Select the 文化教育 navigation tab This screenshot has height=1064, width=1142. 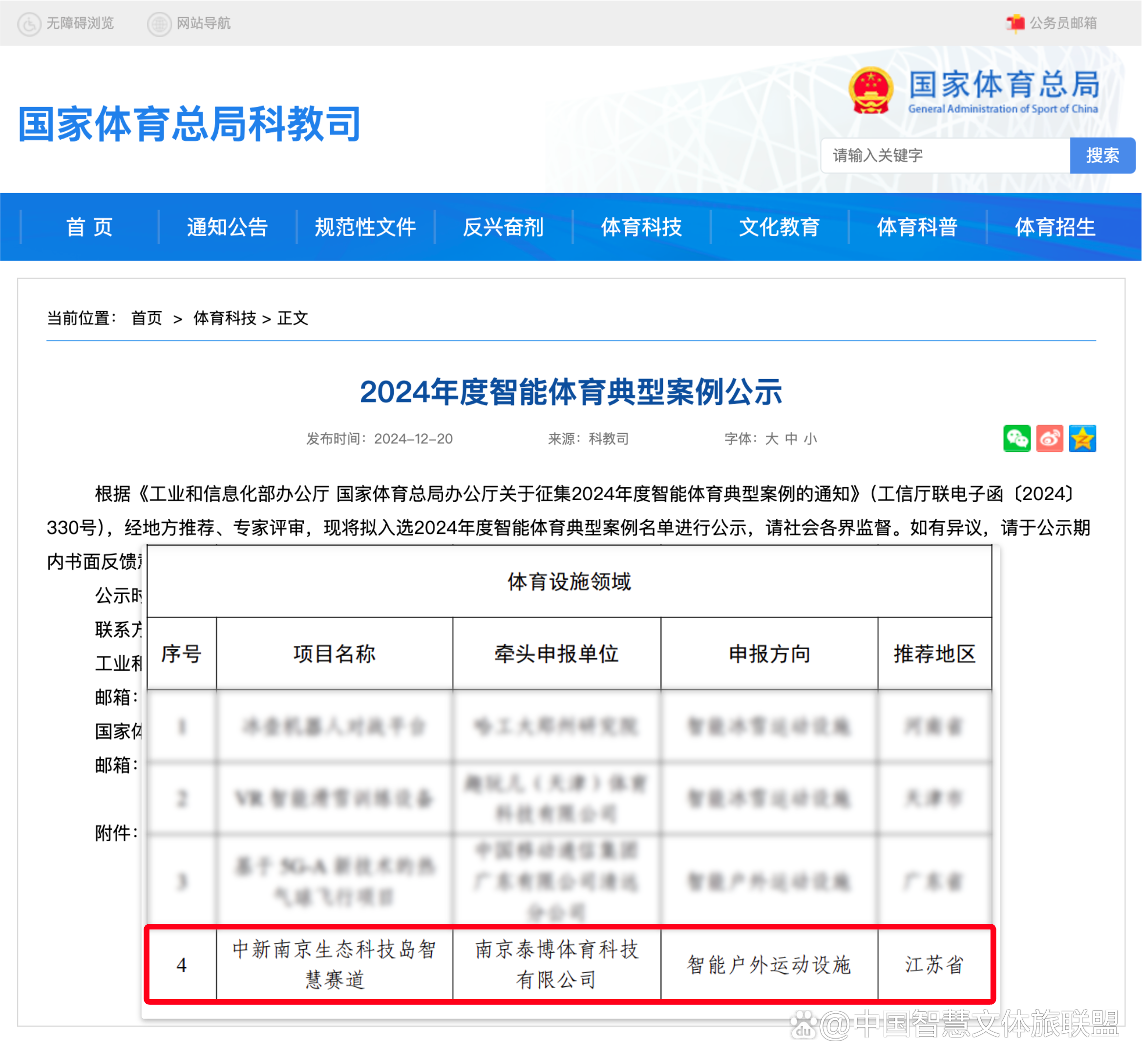(779, 227)
